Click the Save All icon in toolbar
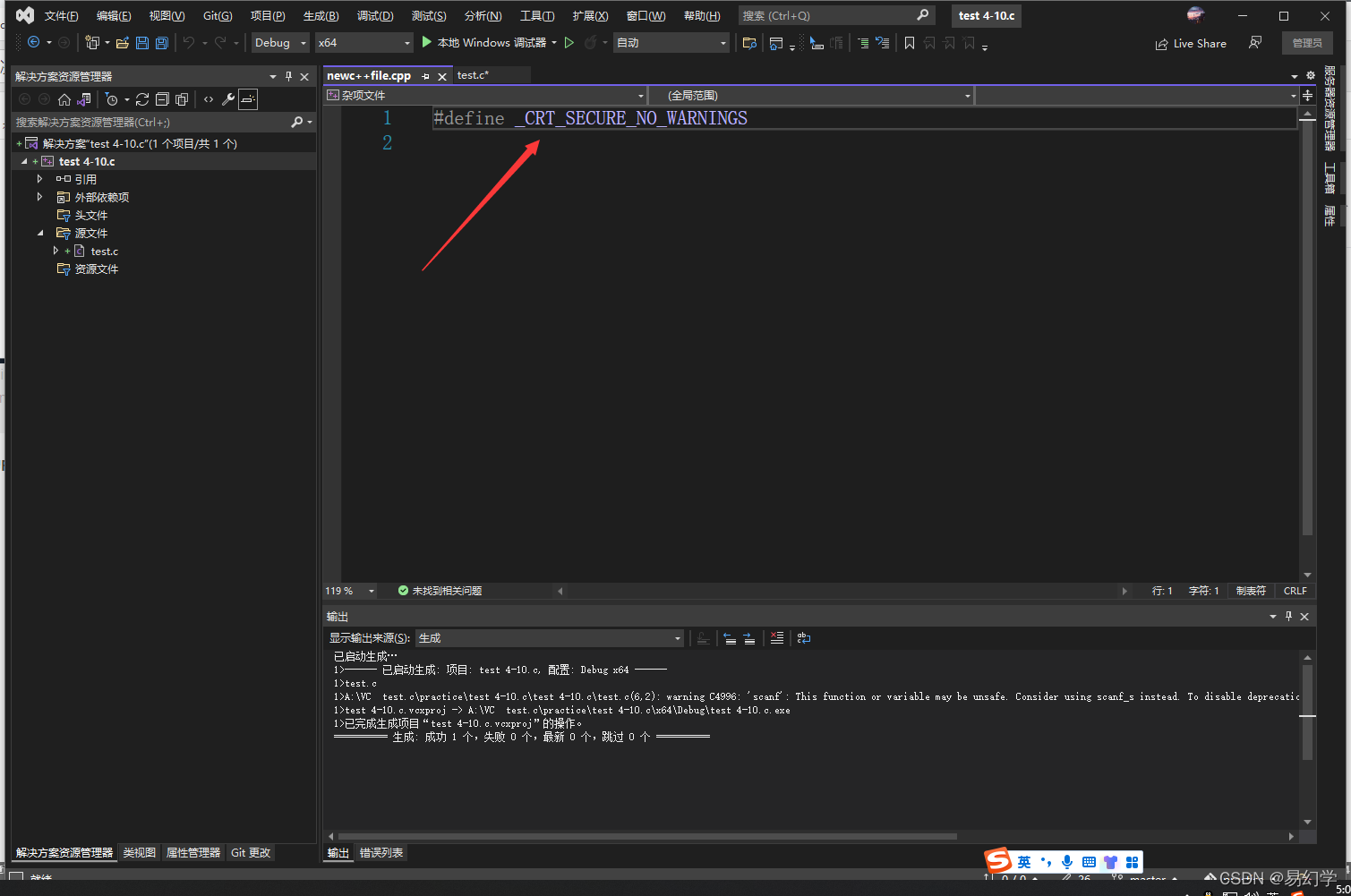The width and height of the screenshot is (1351, 896). coord(162,42)
